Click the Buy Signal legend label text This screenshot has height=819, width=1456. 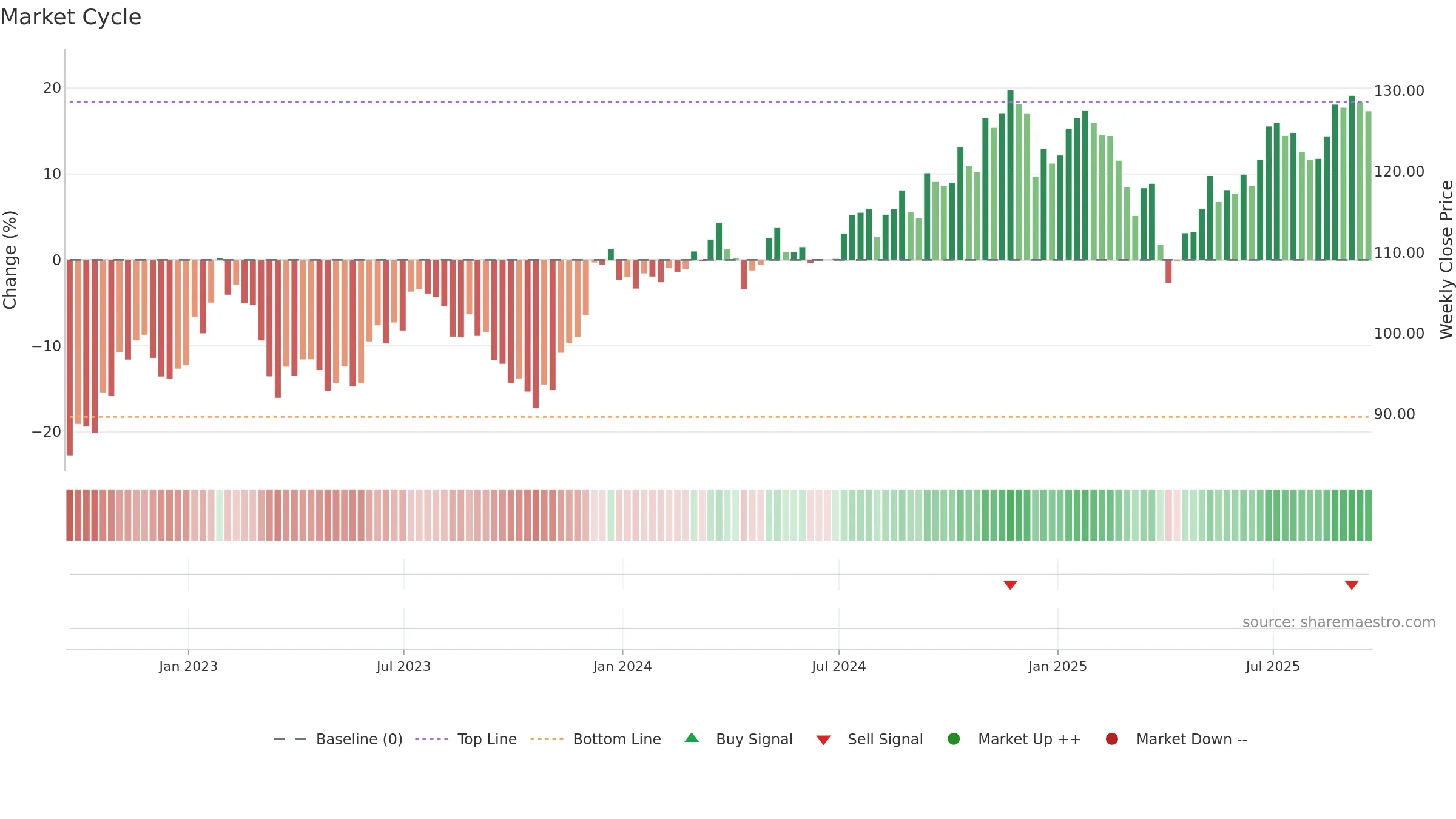[754, 739]
